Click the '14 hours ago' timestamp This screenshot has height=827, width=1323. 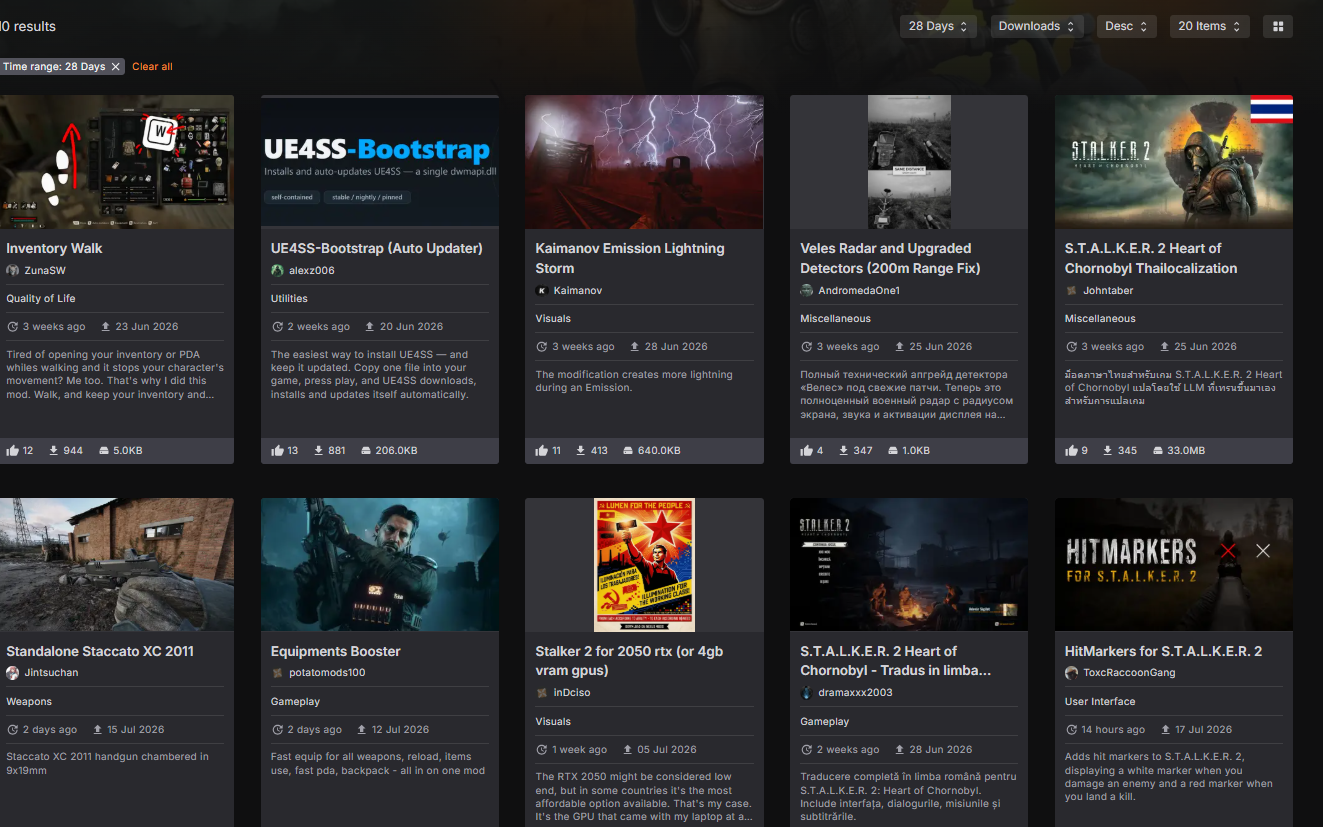(1114, 730)
